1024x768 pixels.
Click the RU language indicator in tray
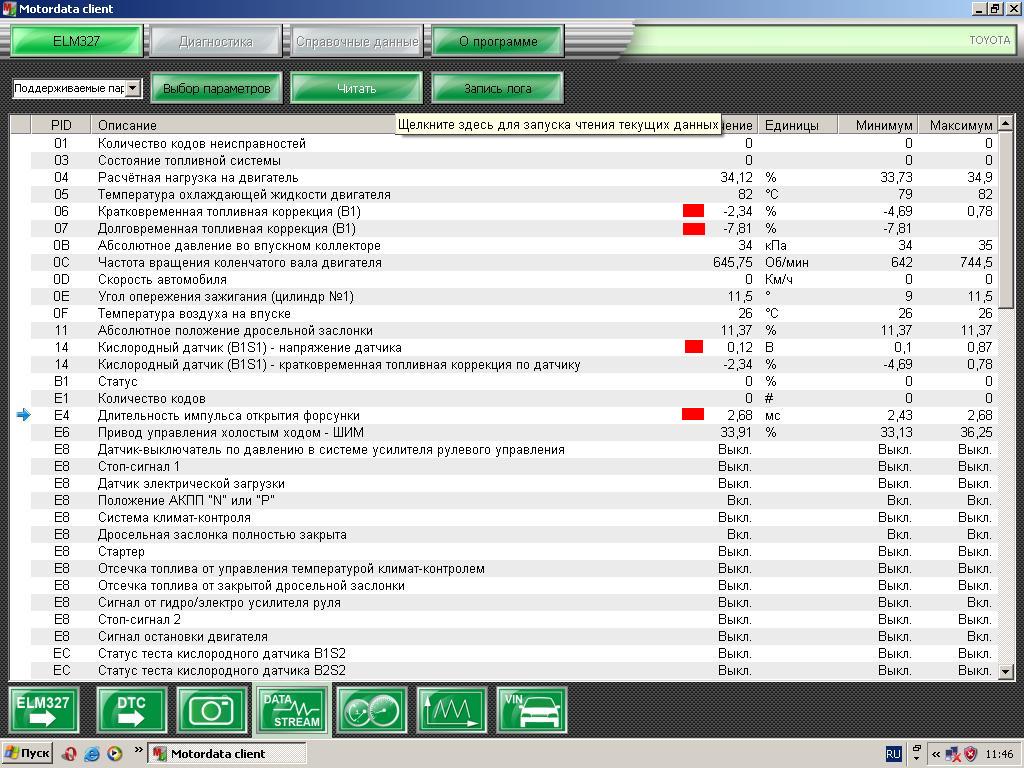(893, 754)
